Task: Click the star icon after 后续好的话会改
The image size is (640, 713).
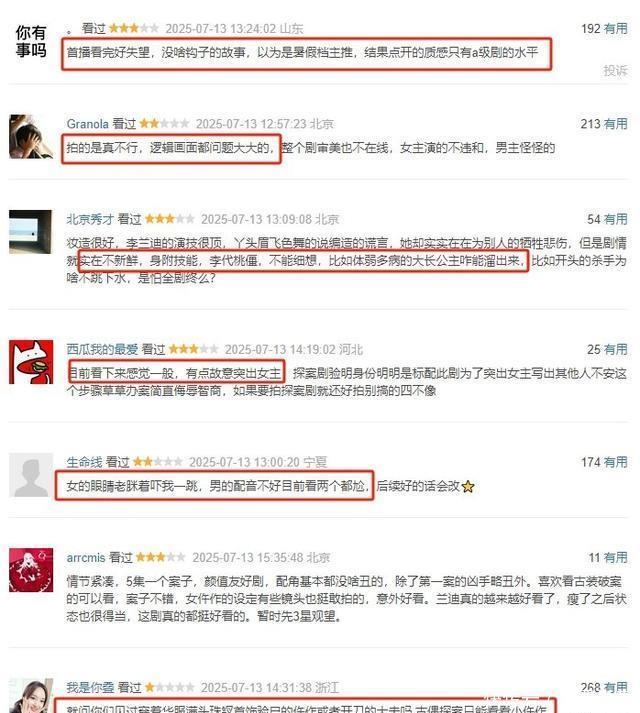Action: [468, 487]
